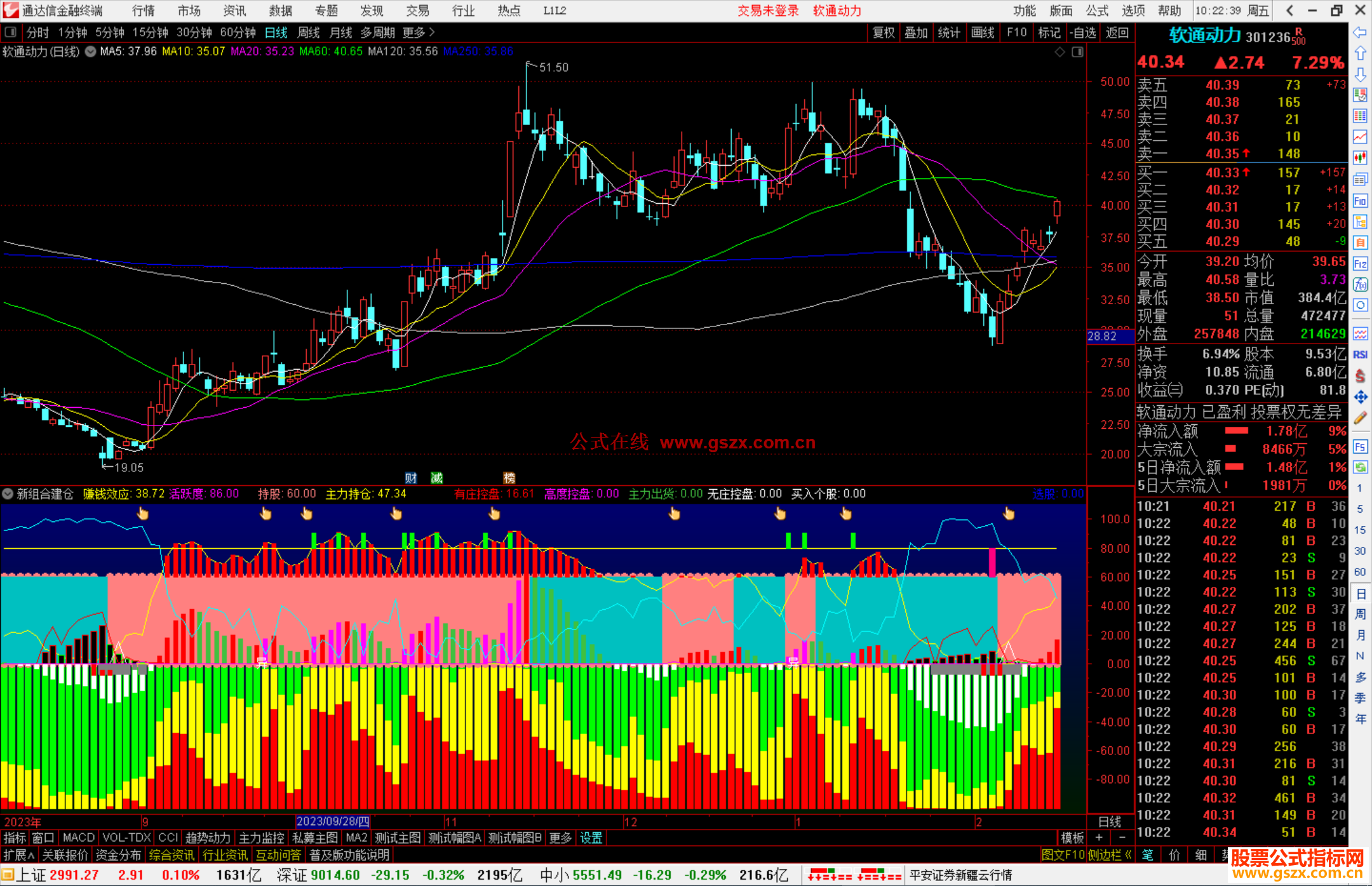Click the four-way move arrows sidebar icon
Screen dimensions: 1372x886
pyautogui.click(x=1360, y=397)
